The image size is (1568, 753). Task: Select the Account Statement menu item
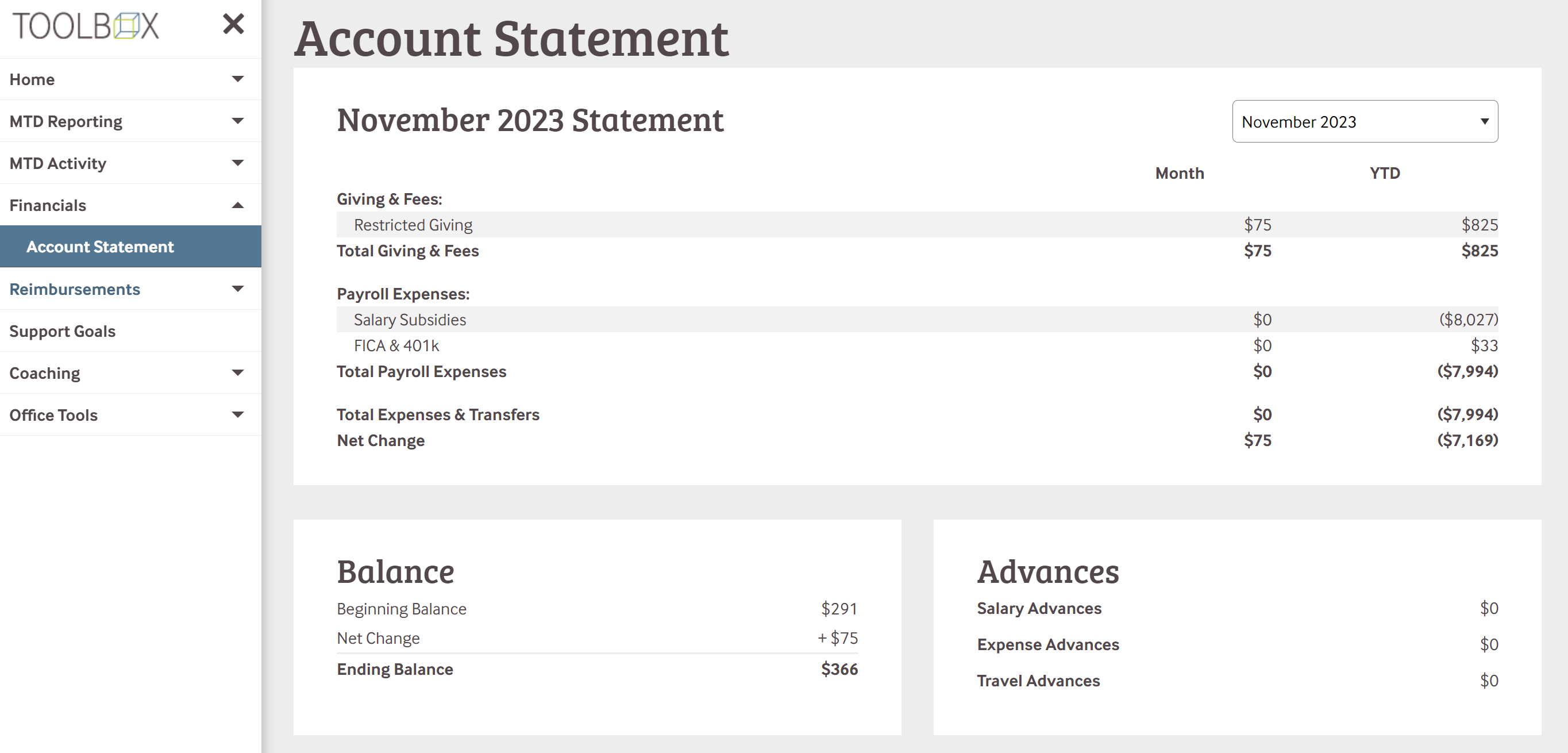tap(100, 247)
